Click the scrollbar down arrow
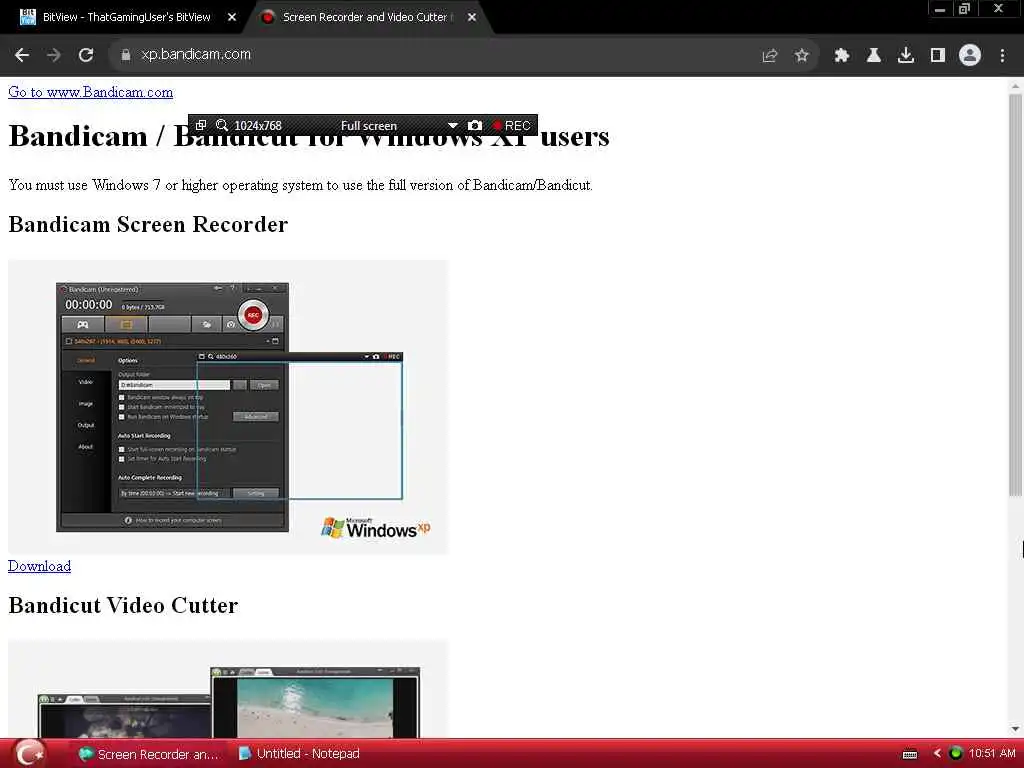 pyautogui.click(x=1015, y=729)
